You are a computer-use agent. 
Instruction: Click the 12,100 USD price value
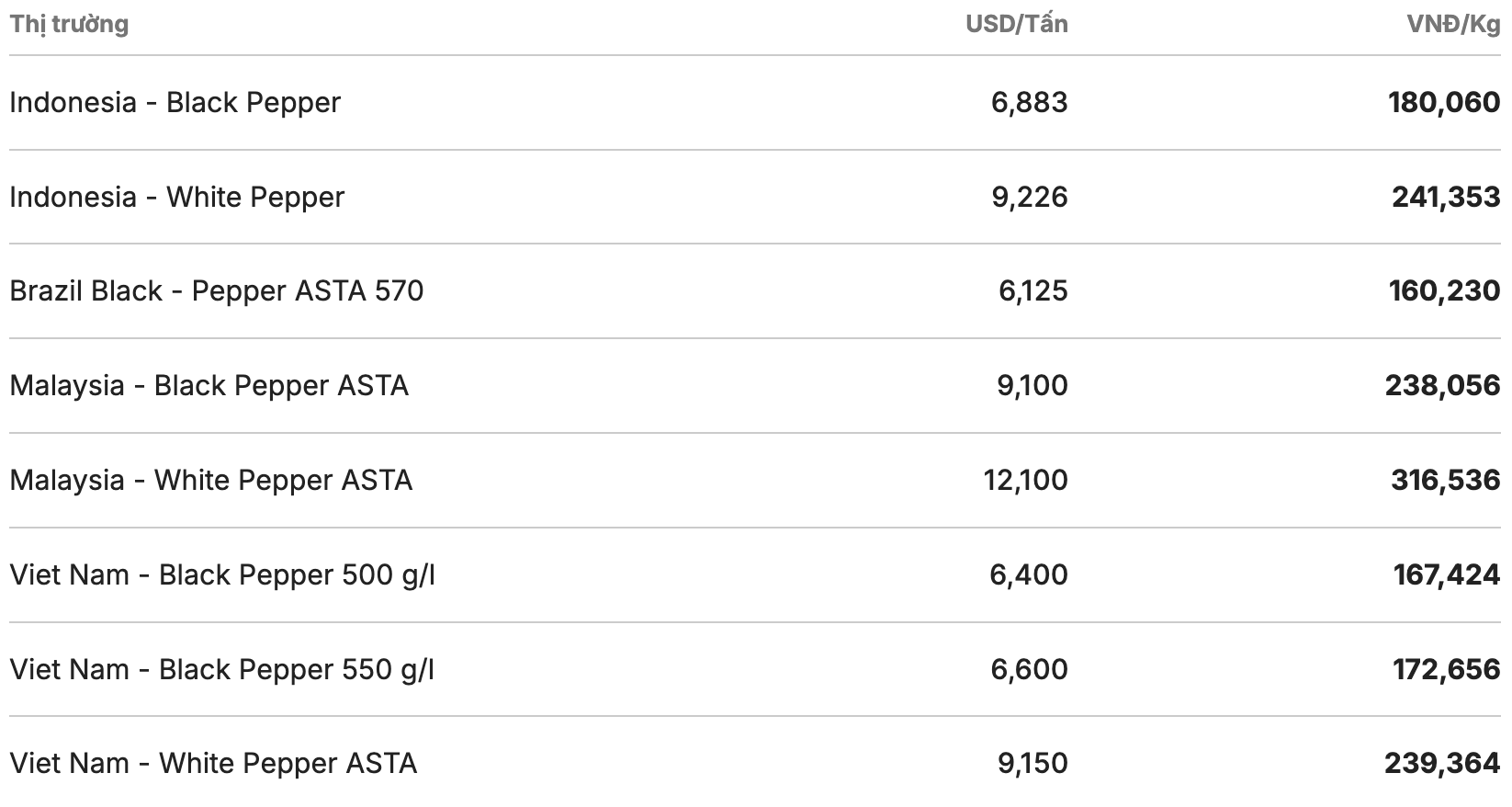point(1025,480)
